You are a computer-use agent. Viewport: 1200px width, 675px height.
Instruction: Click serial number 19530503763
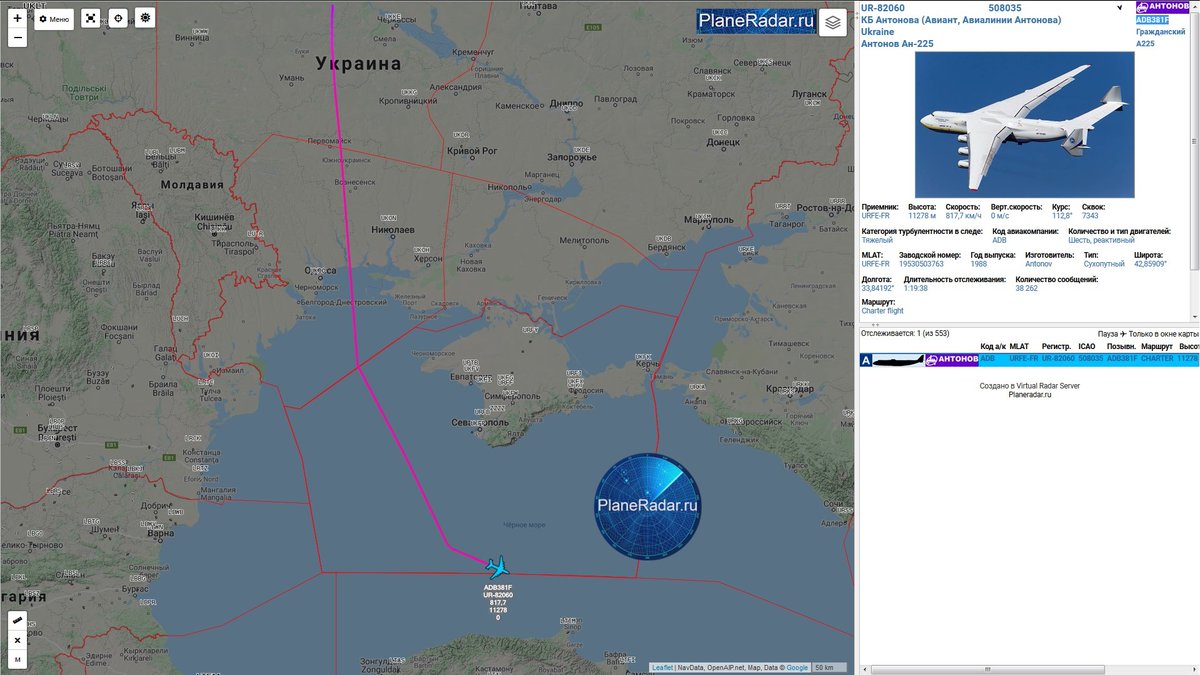(x=921, y=264)
